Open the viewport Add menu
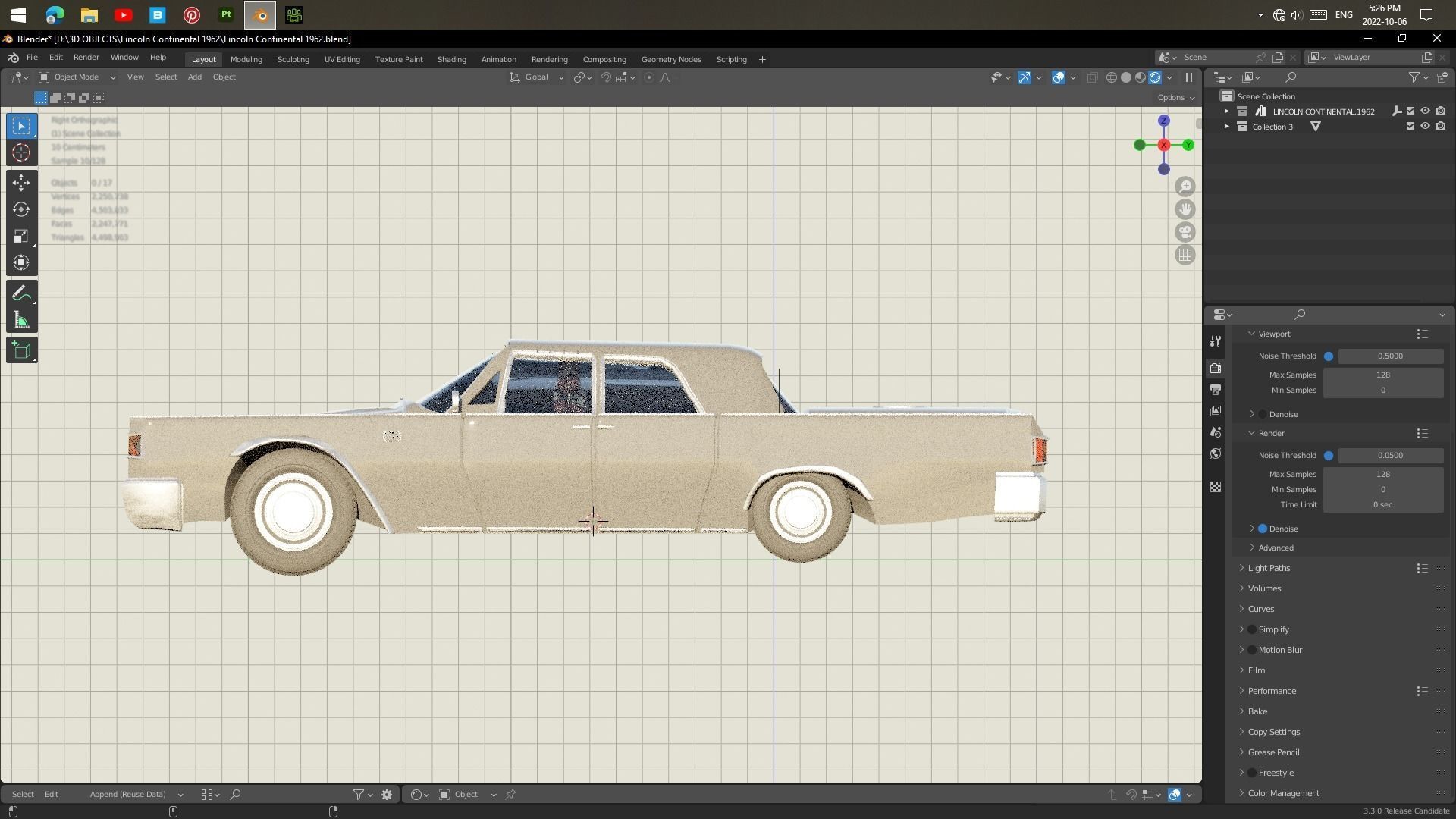Screen dimensions: 1456x819 (x=195, y=77)
